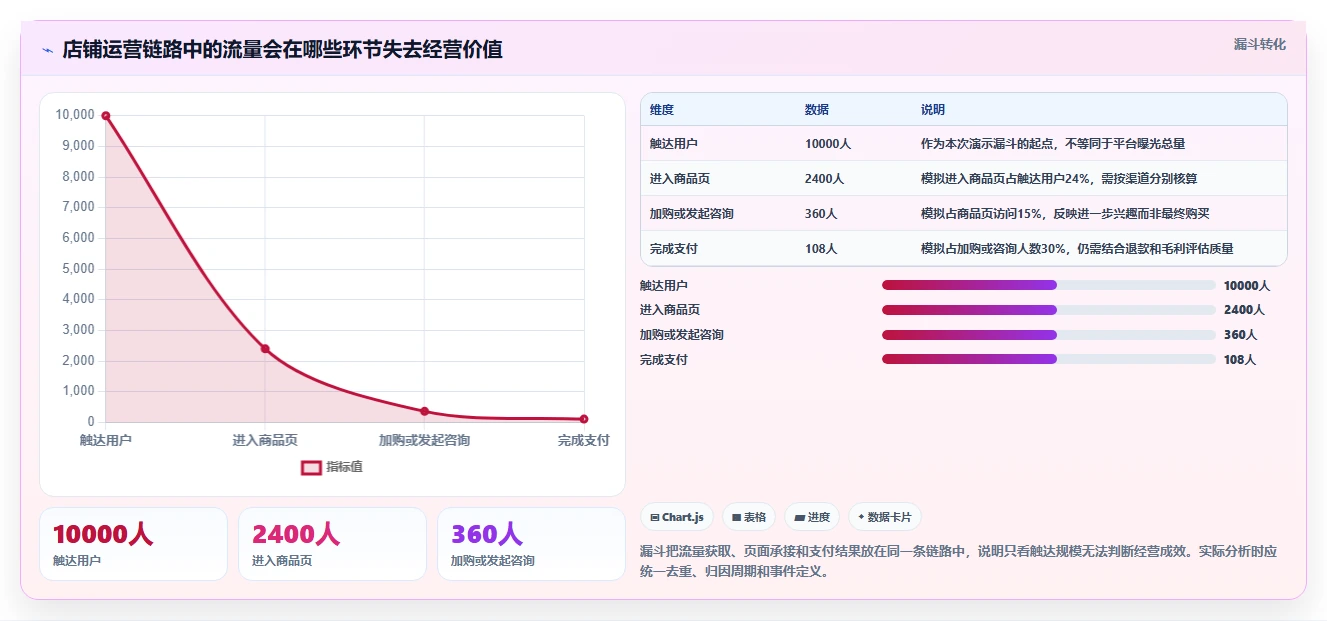Click the 2400人 label beside progress bar
Image resolution: width=1327 pixels, height=621 pixels.
[1244, 310]
